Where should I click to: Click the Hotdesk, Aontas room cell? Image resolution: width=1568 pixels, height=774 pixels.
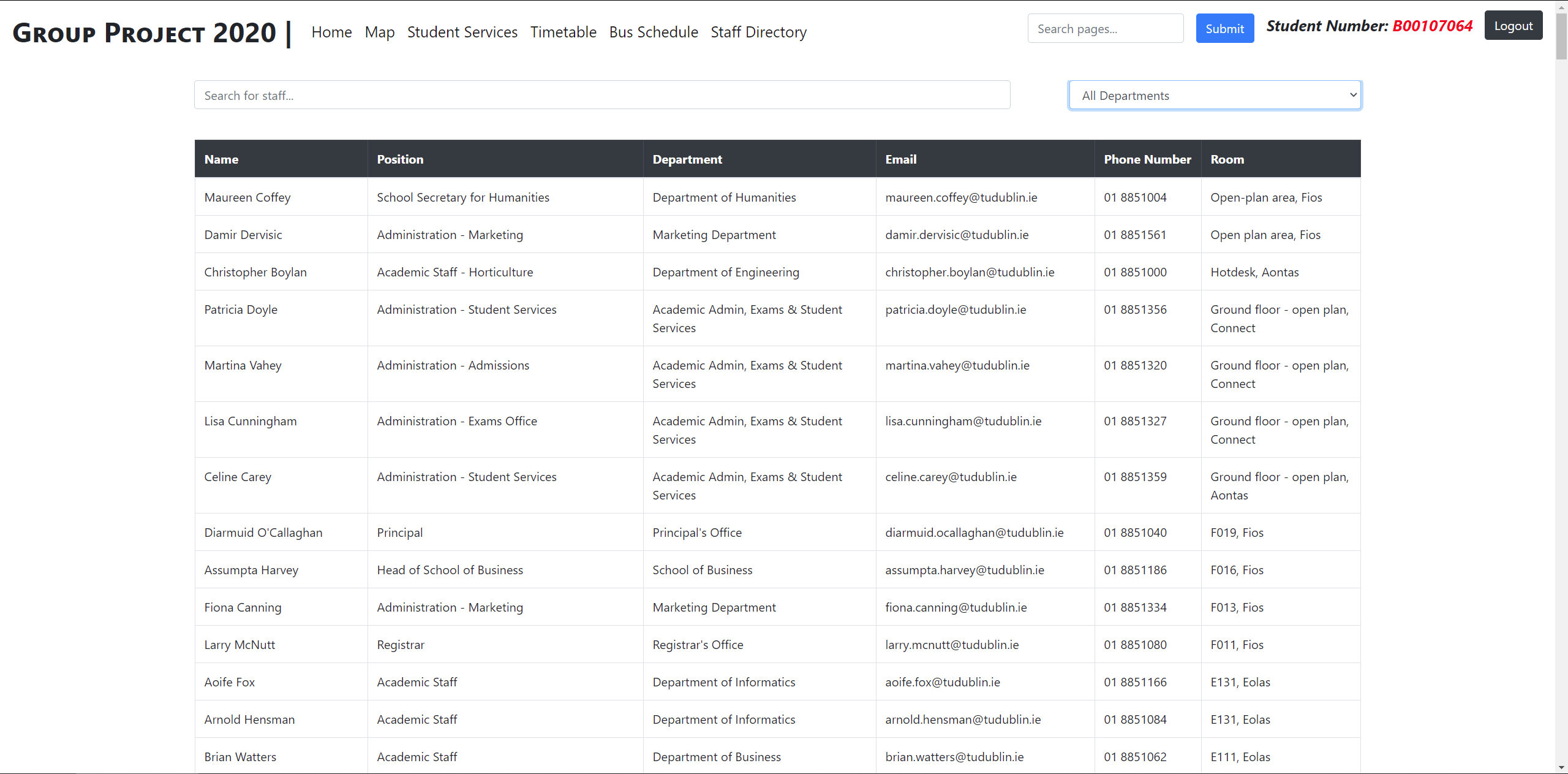click(1281, 271)
